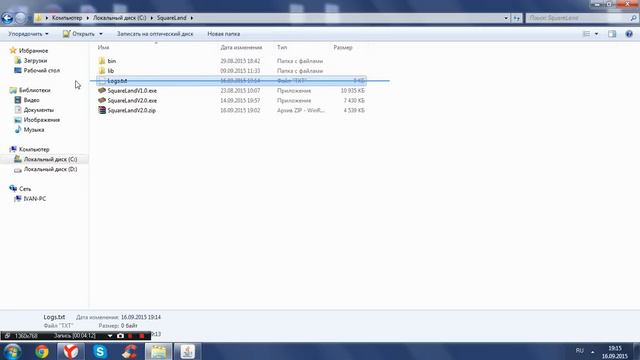Viewport: 640px width, 360px height.
Task: Select the SquareLandV2.0.exe icon
Action: [x=102, y=100]
